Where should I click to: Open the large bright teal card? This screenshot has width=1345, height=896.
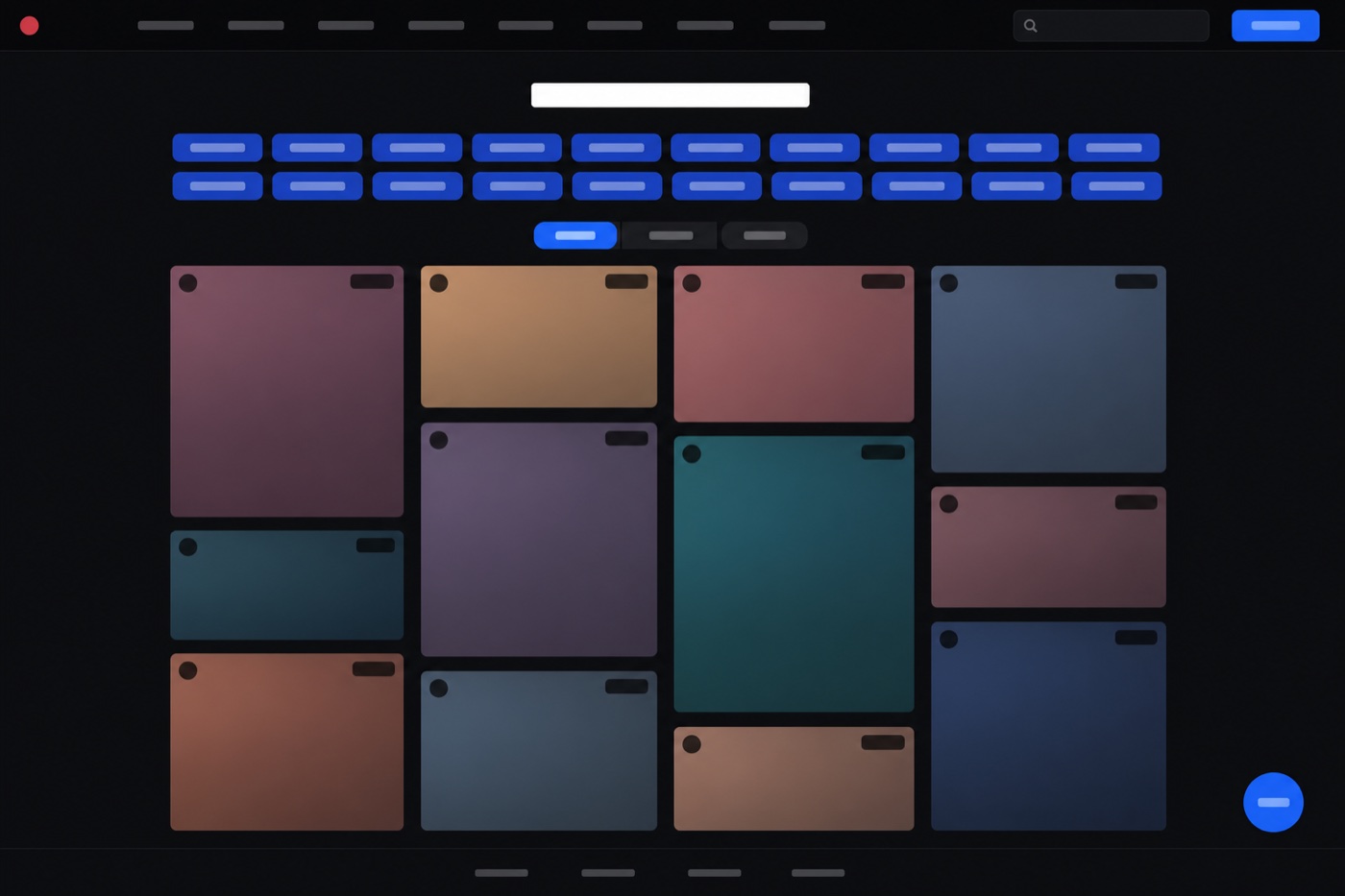(794, 574)
